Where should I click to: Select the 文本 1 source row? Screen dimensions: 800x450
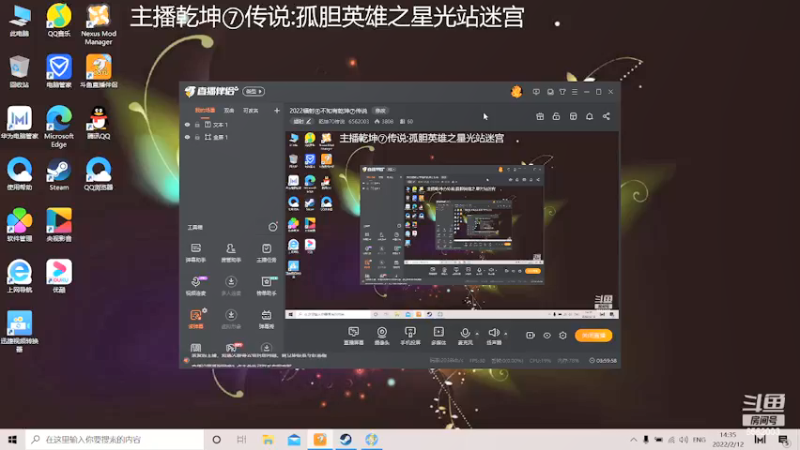[231, 124]
